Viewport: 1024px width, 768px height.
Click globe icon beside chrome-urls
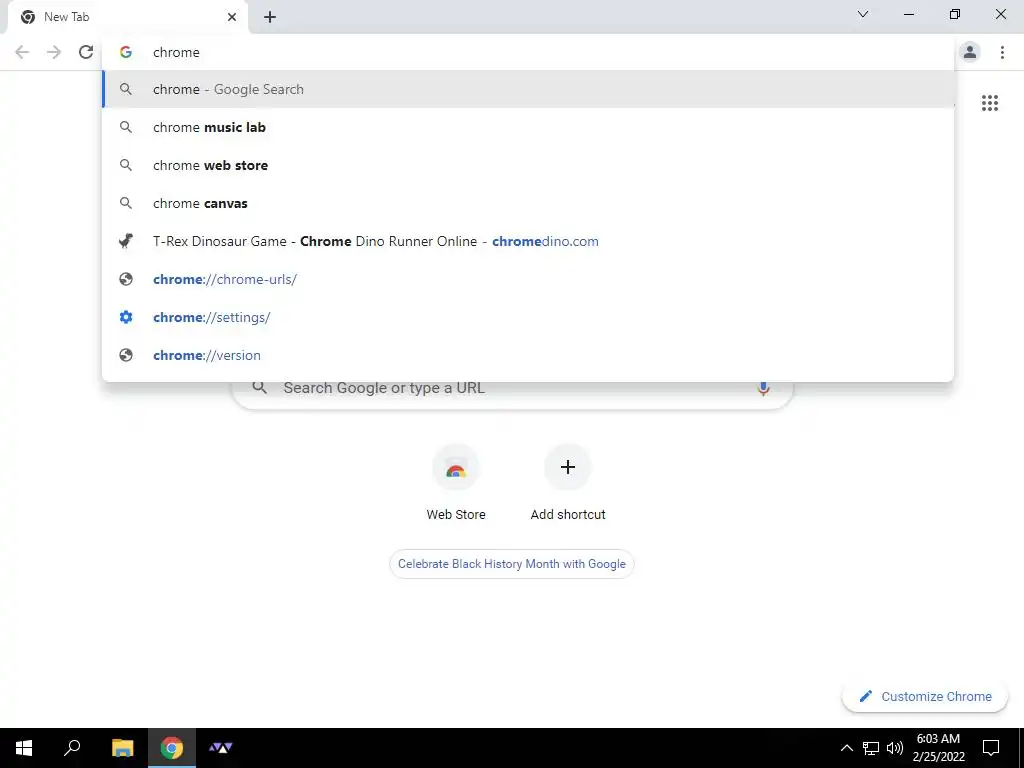pyautogui.click(x=126, y=279)
